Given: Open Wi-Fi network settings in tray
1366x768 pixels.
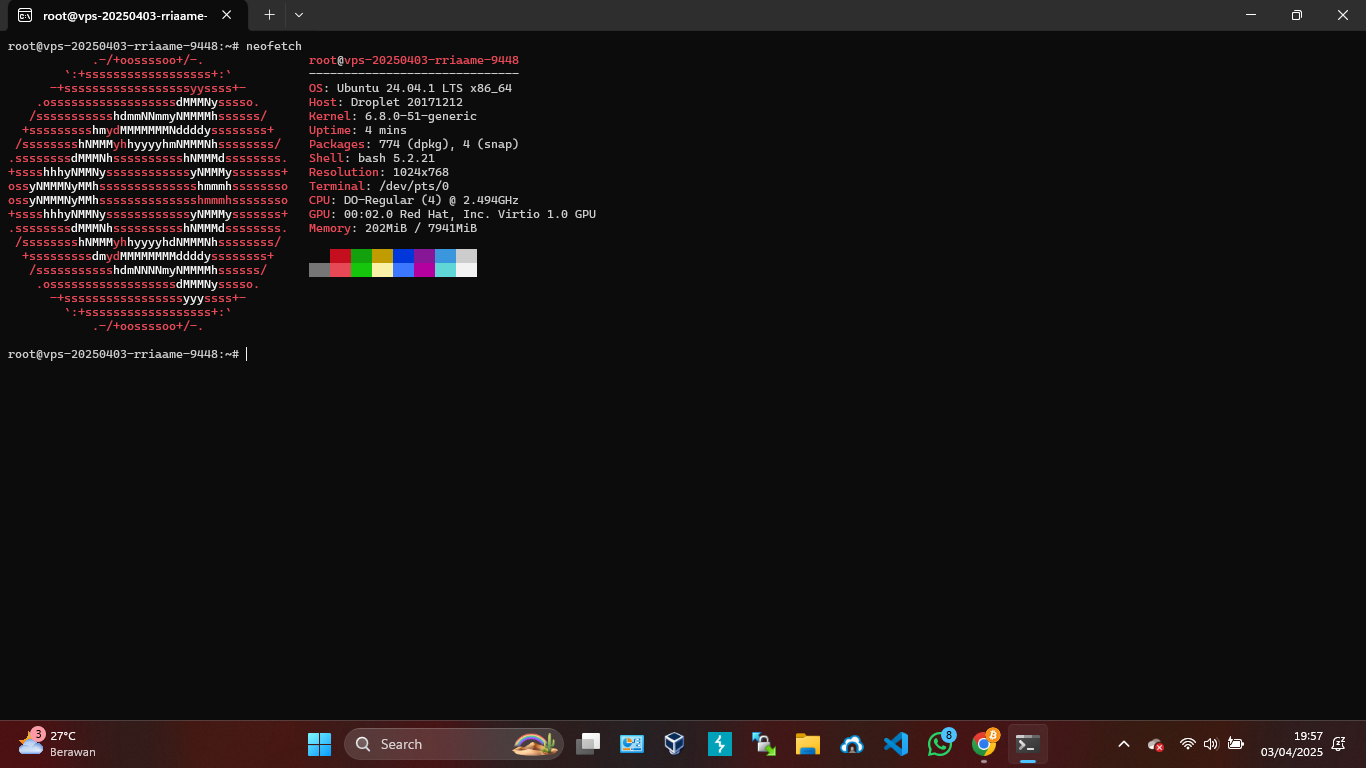Looking at the screenshot, I should click(x=1188, y=744).
